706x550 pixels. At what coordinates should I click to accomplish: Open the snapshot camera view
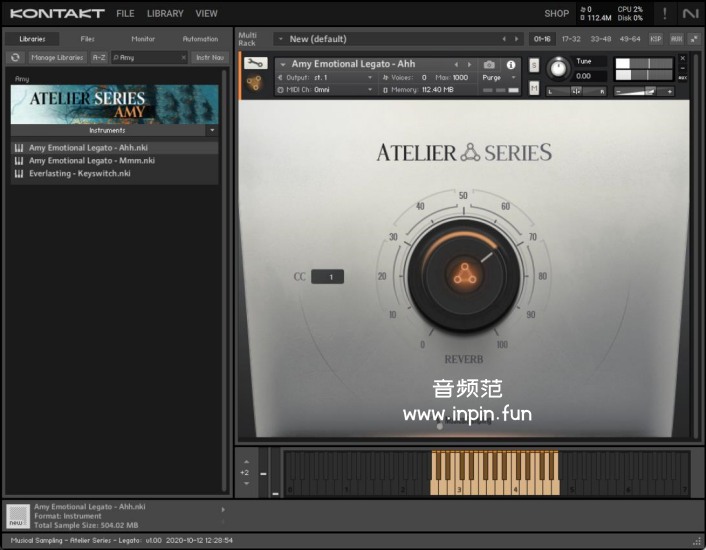[489, 65]
